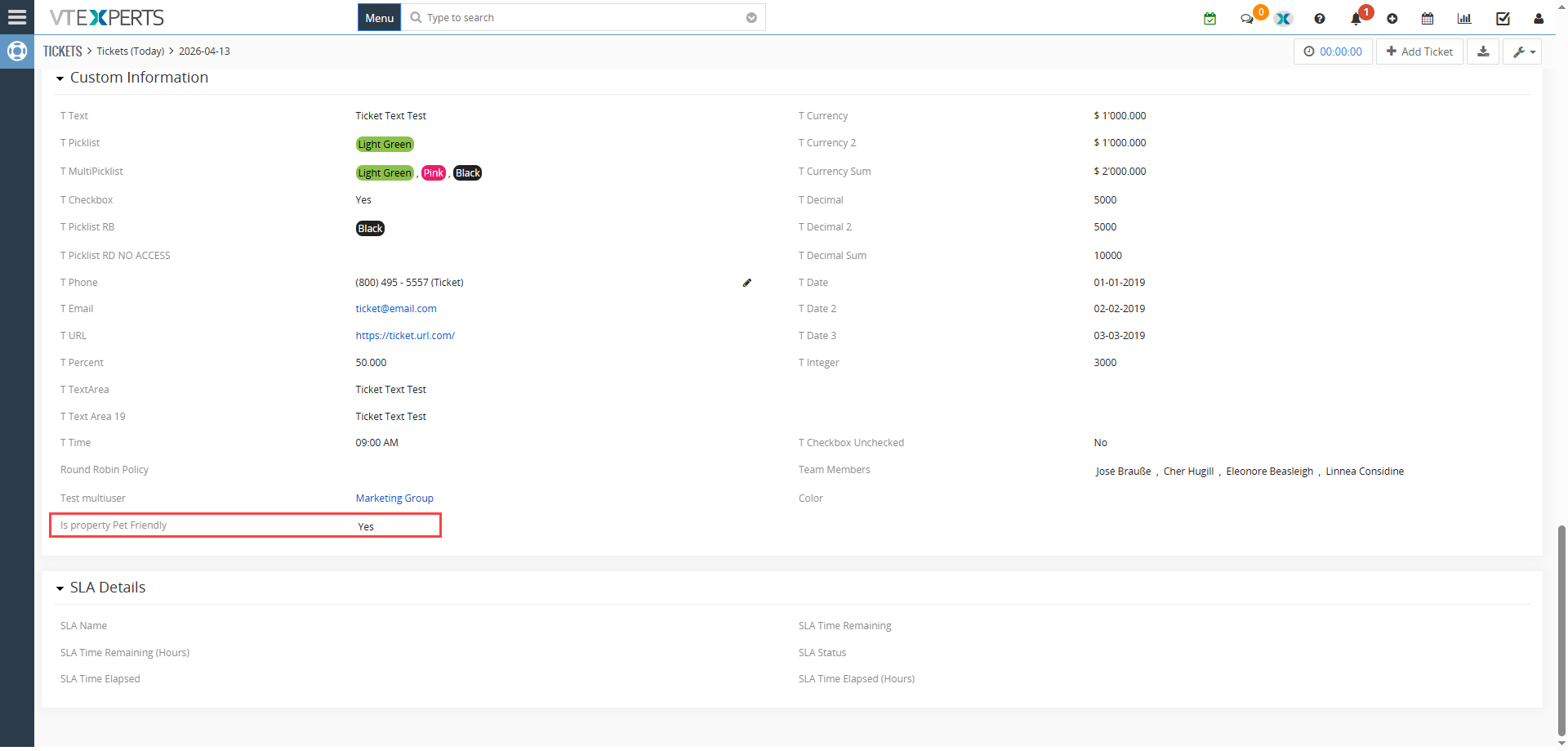The image size is (1568, 751).
Task: Click the Tickets module lifebuoy icon
Action: coord(16,51)
